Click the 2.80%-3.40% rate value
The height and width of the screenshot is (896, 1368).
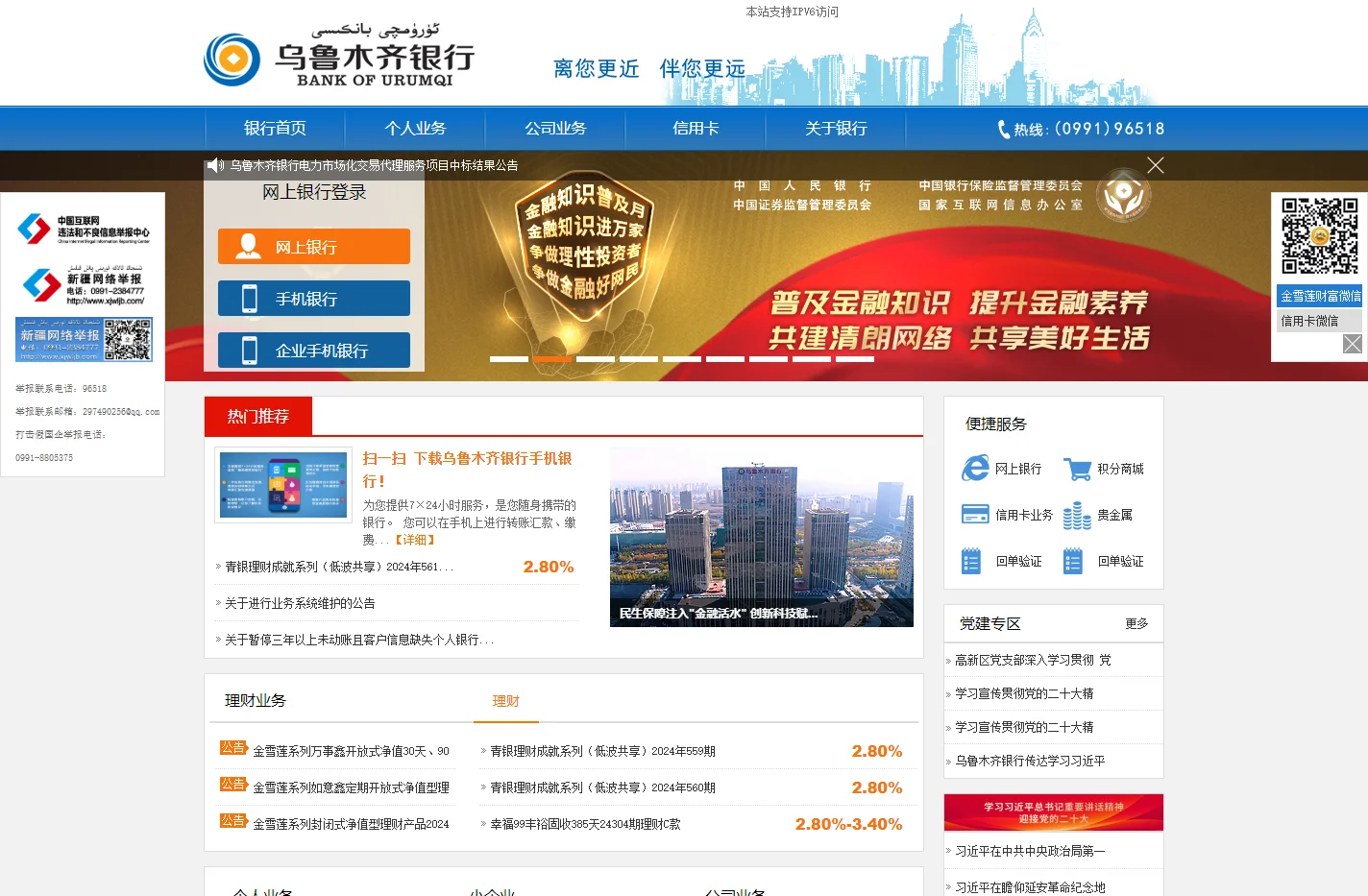(848, 824)
